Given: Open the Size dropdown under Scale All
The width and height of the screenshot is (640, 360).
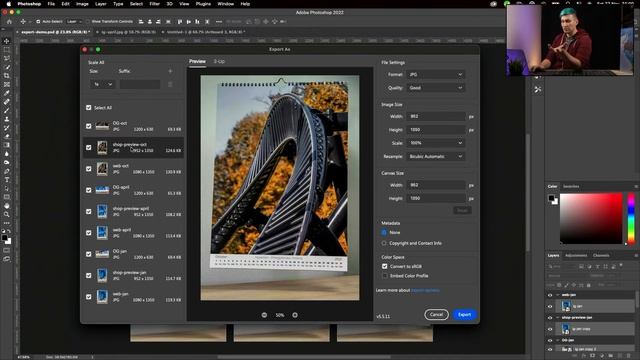Looking at the screenshot, I should [102, 84].
